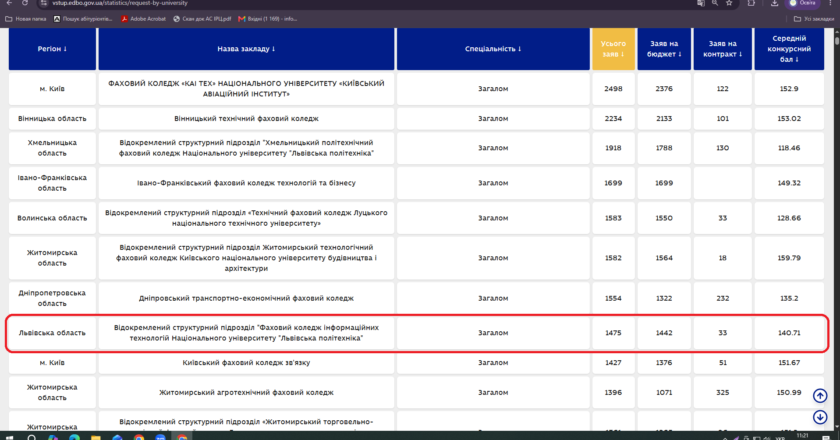The image size is (840, 440).
Task: Open site info icon beside the URL
Action: pyautogui.click(x=44, y=3)
